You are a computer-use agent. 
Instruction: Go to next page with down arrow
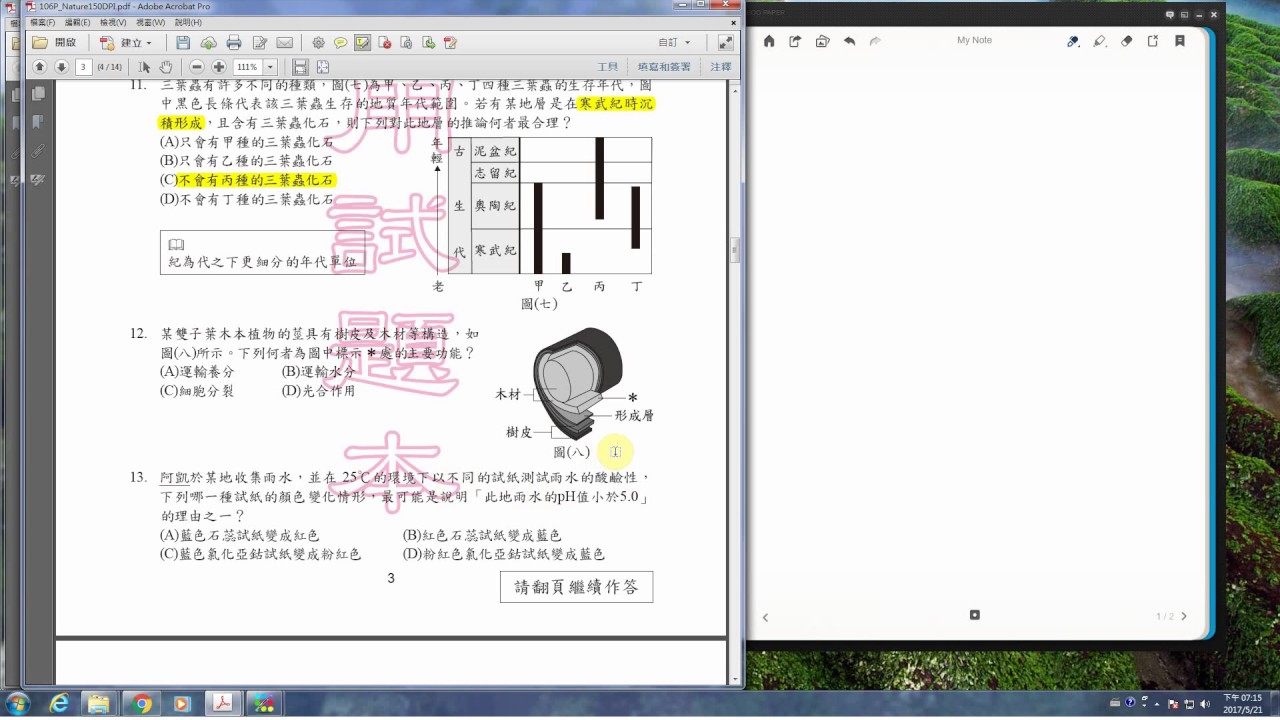pos(61,67)
